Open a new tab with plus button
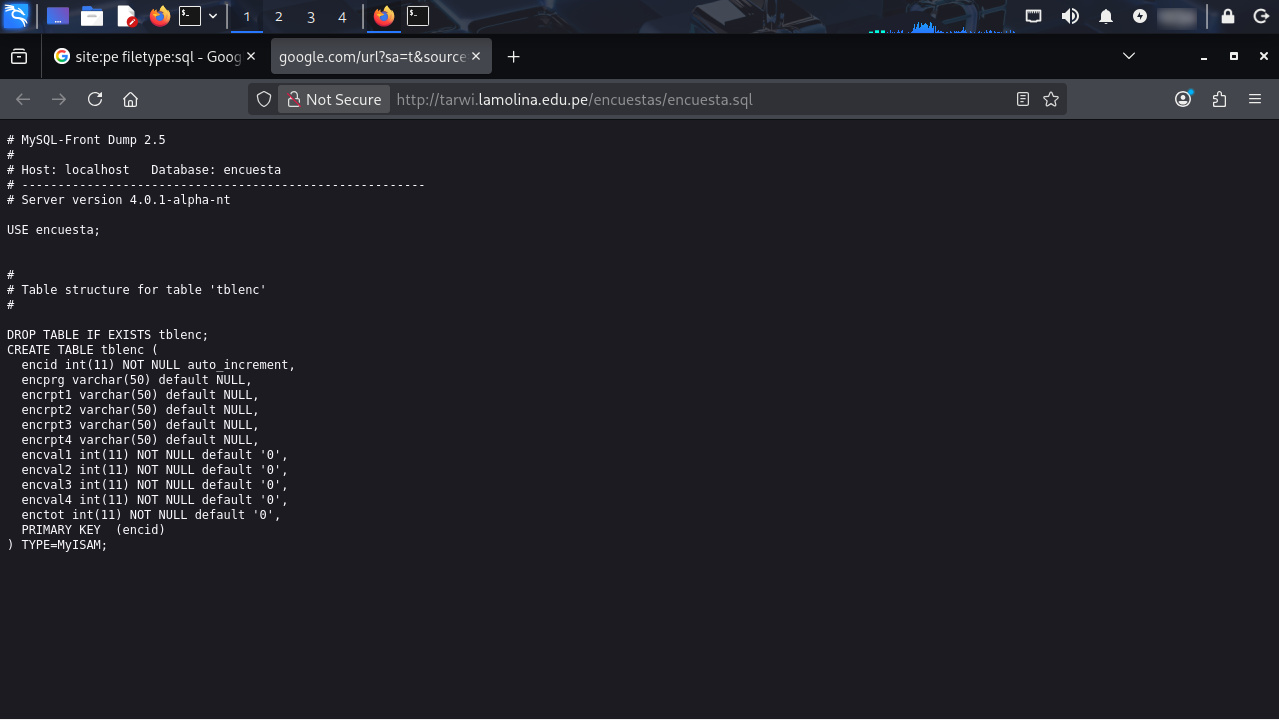1279x720 pixels. point(514,57)
